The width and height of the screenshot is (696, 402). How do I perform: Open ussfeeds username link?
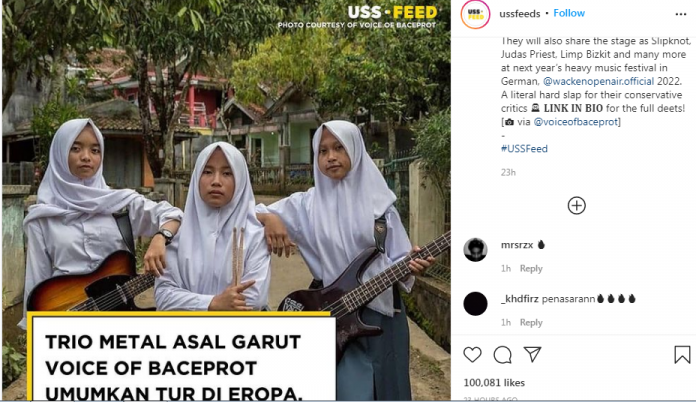pyautogui.click(x=519, y=14)
